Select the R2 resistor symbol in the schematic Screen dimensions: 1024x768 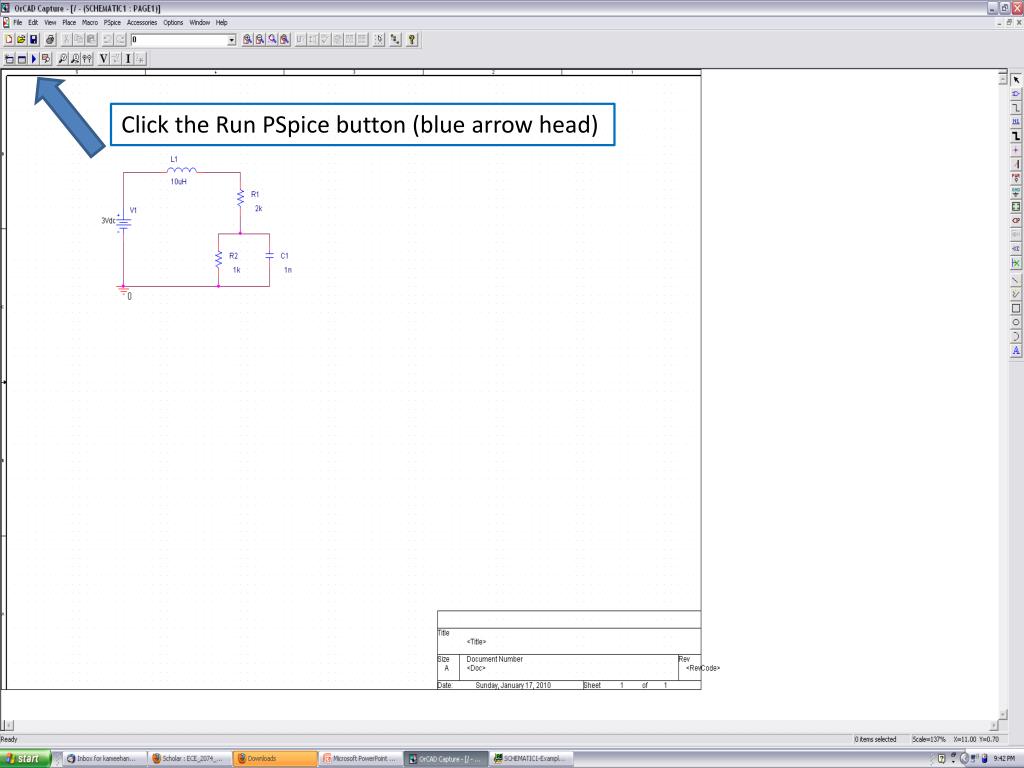click(219, 259)
